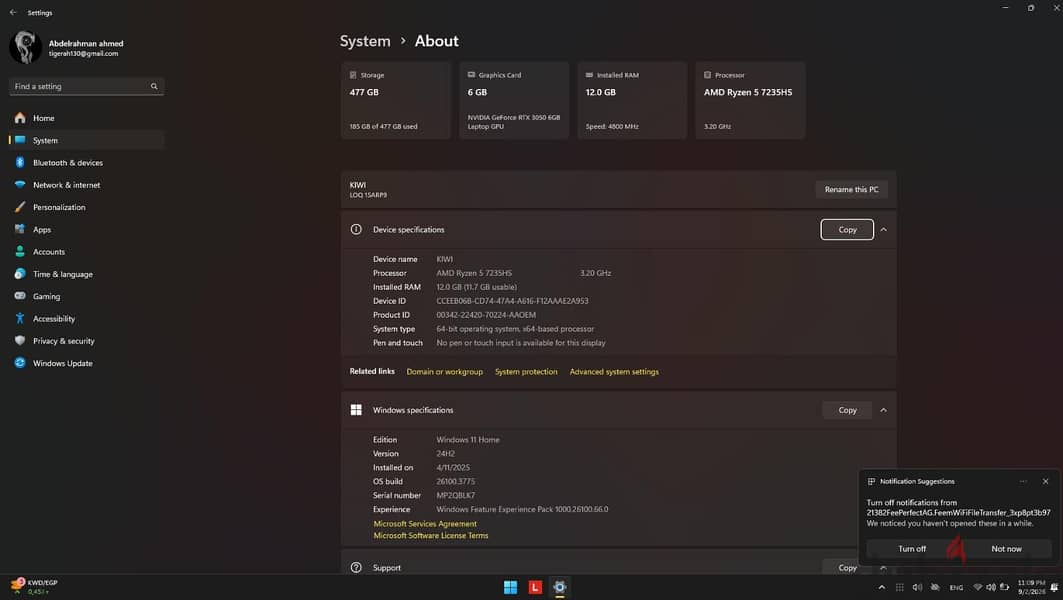Click the Notification Suggestions app icon
This screenshot has height=600, width=1063.
pyautogui.click(x=871, y=481)
